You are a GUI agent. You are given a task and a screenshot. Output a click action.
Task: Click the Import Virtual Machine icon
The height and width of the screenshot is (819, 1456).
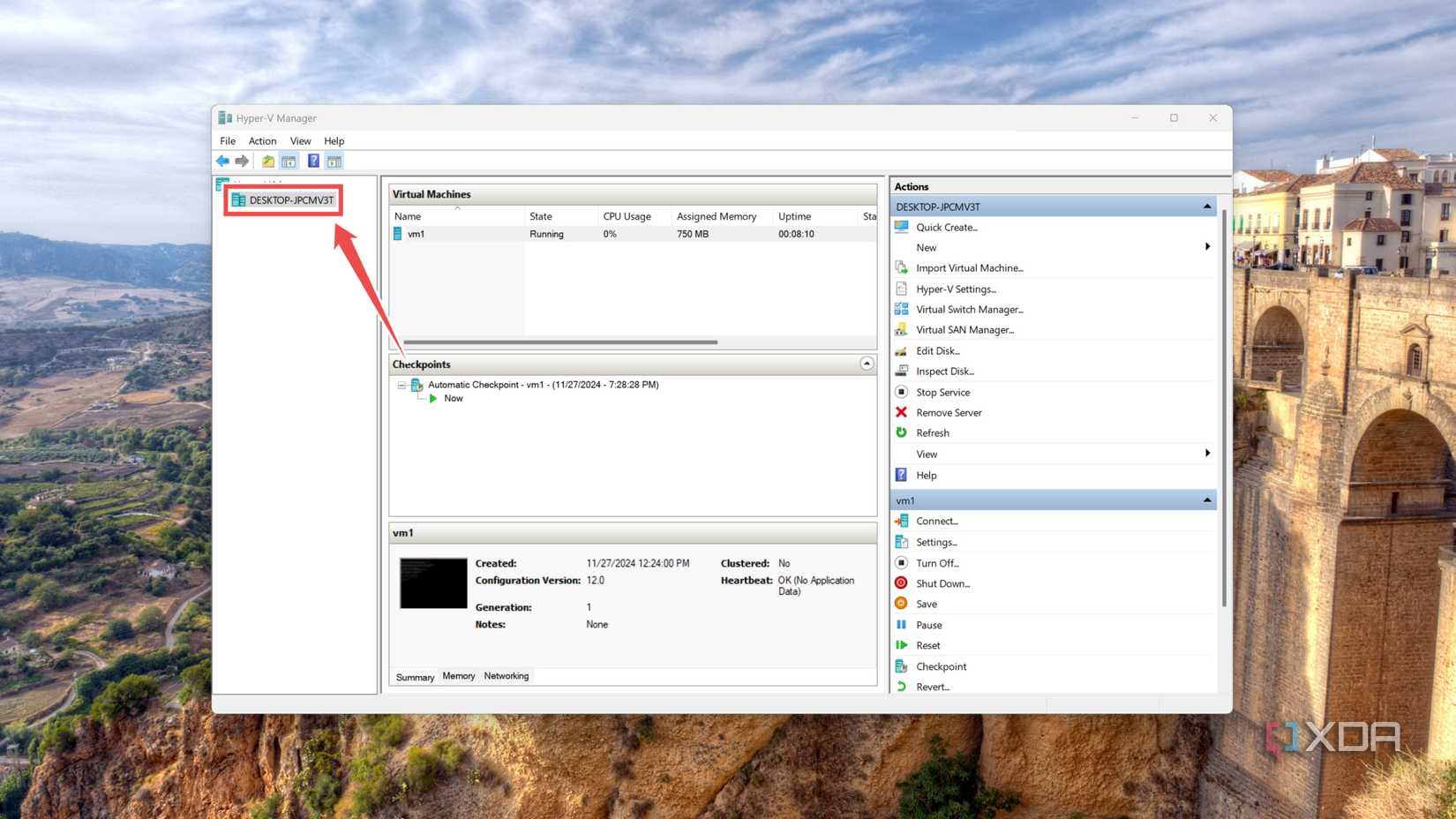click(901, 267)
